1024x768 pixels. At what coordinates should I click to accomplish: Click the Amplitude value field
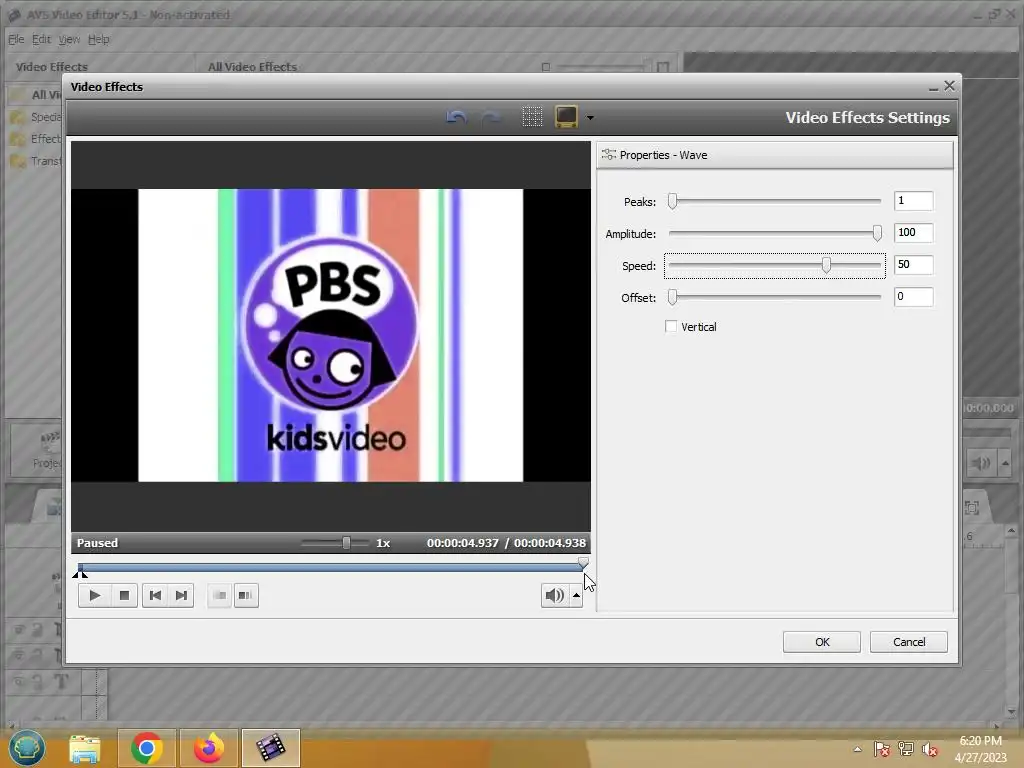click(x=913, y=232)
